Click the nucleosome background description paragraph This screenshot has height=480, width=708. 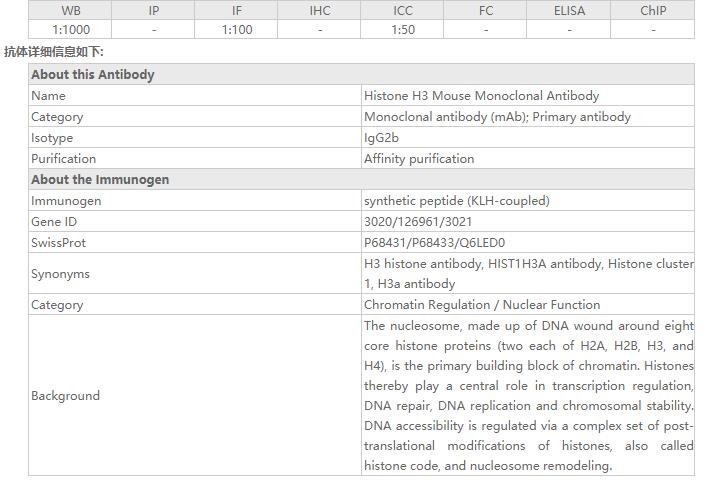528,396
